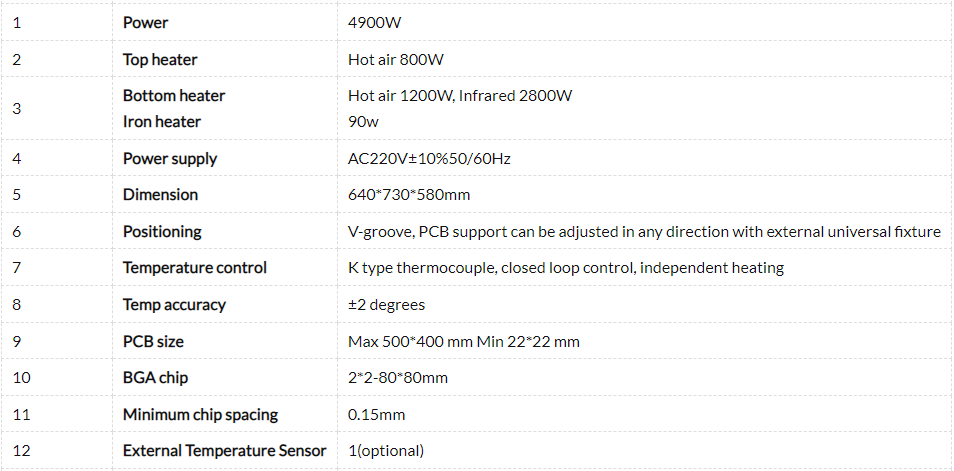Click the Power row label

[x=145, y=22]
